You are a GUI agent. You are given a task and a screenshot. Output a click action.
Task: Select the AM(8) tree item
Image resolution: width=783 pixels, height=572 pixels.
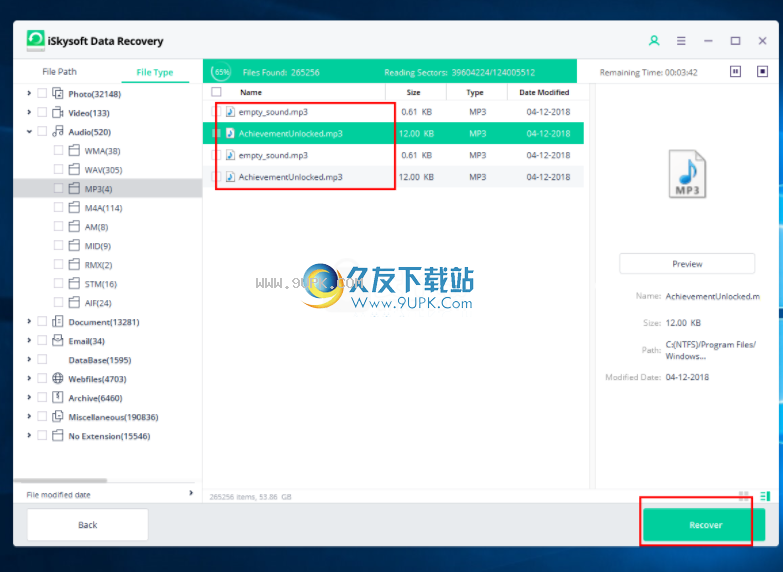pos(96,227)
